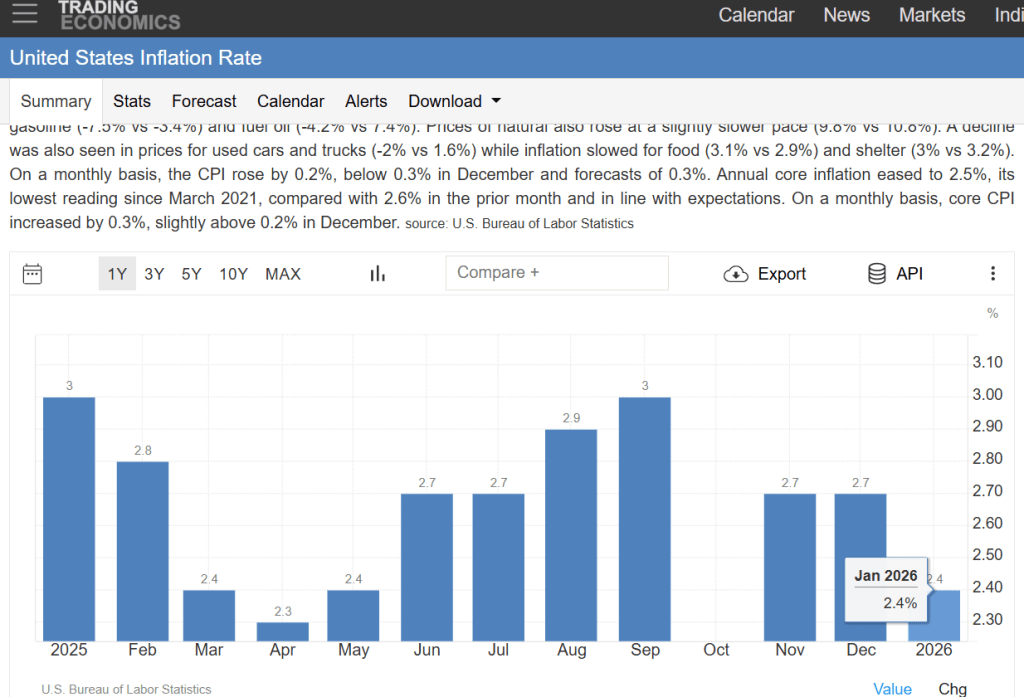Click the API database icon

point(877,274)
